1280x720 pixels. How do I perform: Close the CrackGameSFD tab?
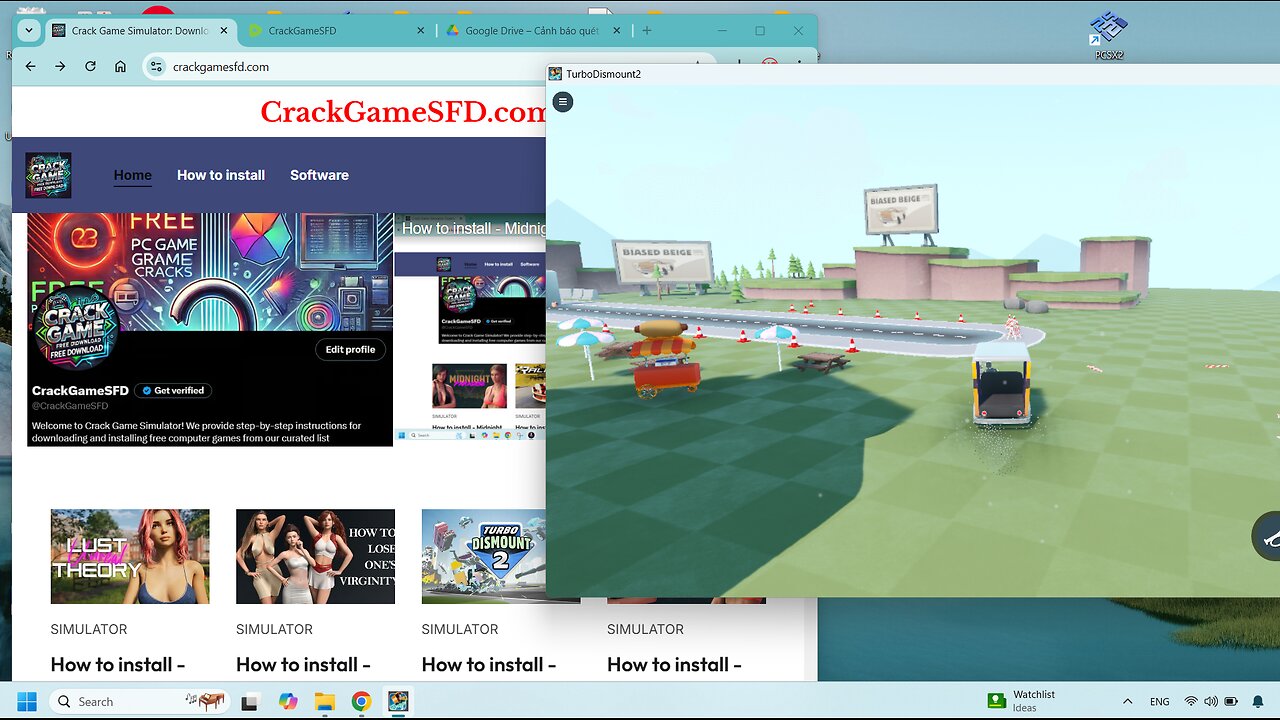[420, 31]
